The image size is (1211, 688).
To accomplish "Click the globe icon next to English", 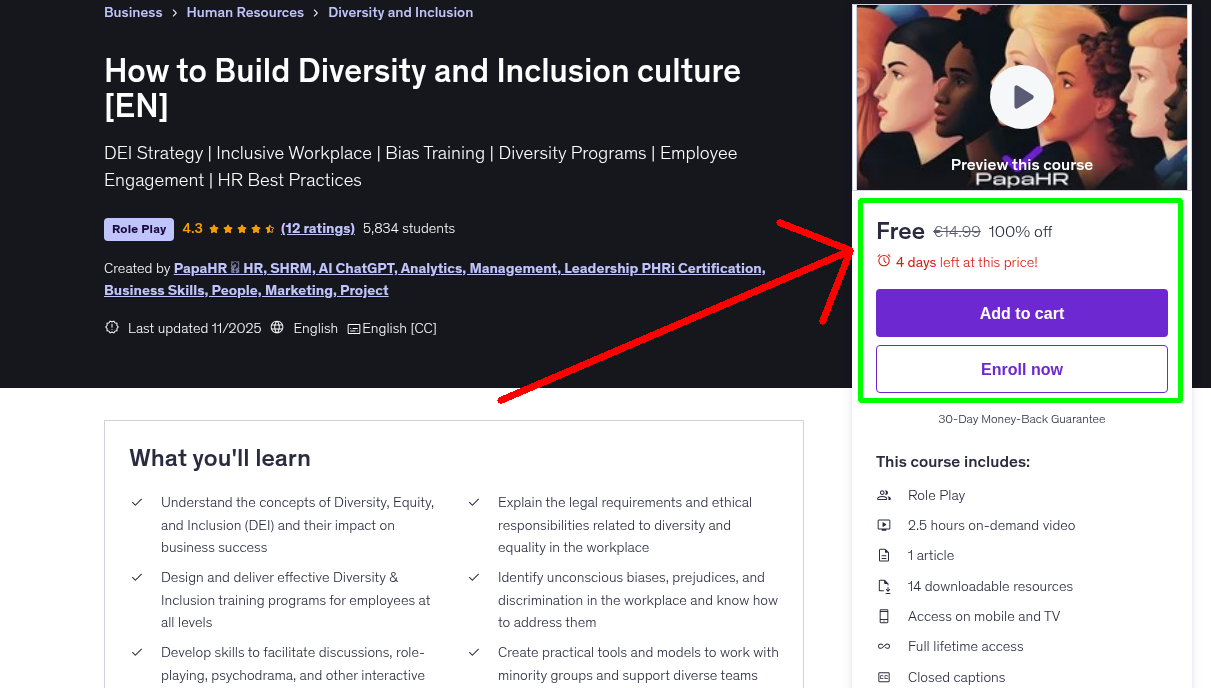I will [277, 327].
